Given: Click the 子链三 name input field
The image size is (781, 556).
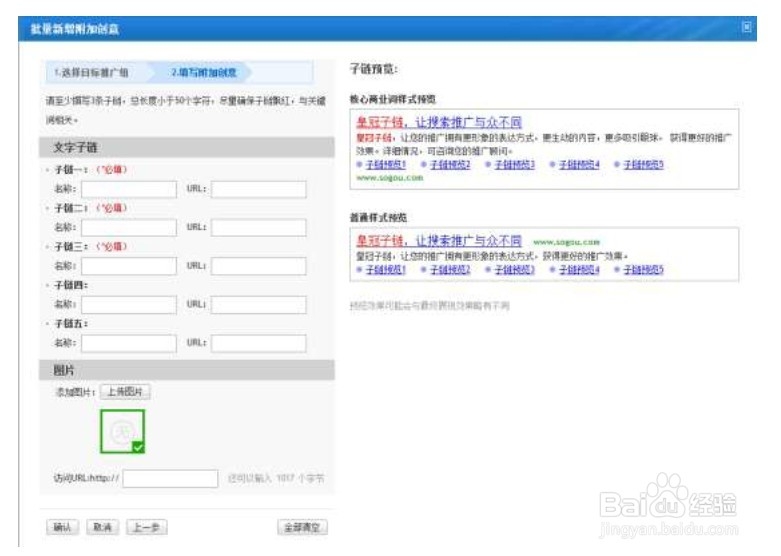Looking at the screenshot, I should (x=129, y=266).
